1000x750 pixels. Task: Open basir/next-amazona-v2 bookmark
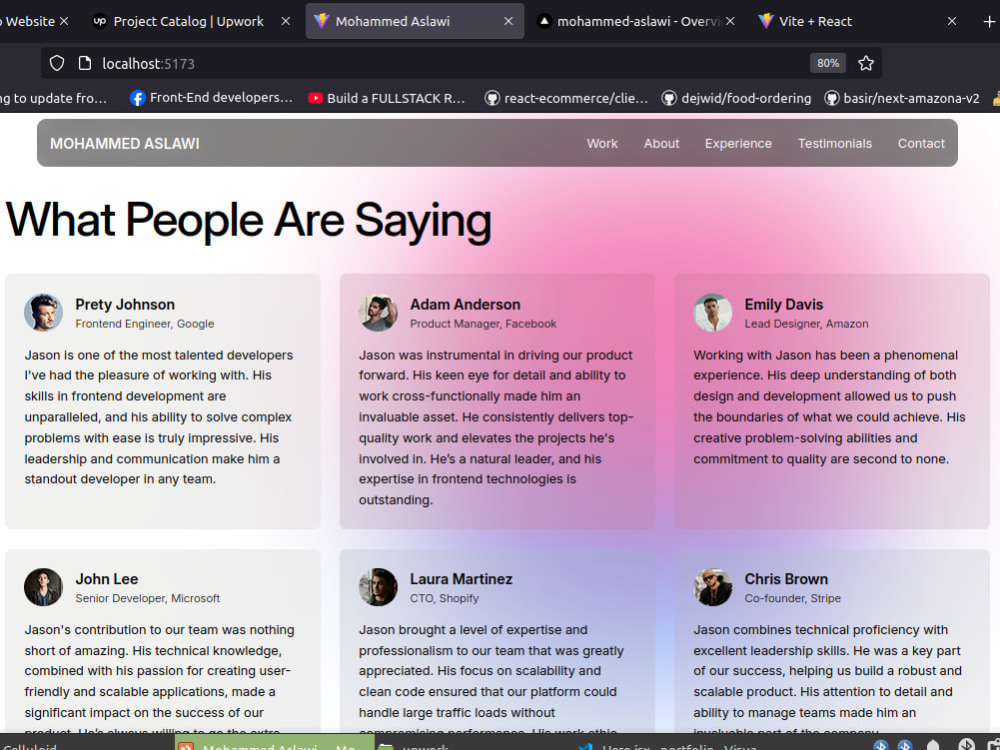[902, 98]
